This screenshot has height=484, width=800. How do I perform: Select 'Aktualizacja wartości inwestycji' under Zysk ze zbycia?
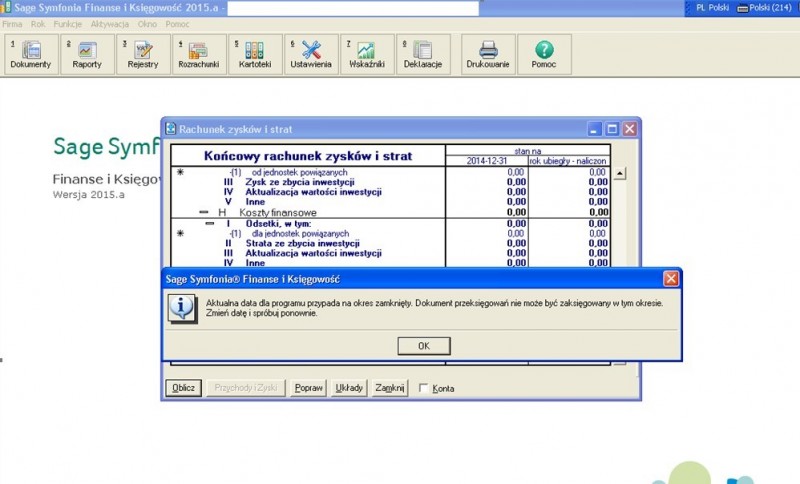390,192
